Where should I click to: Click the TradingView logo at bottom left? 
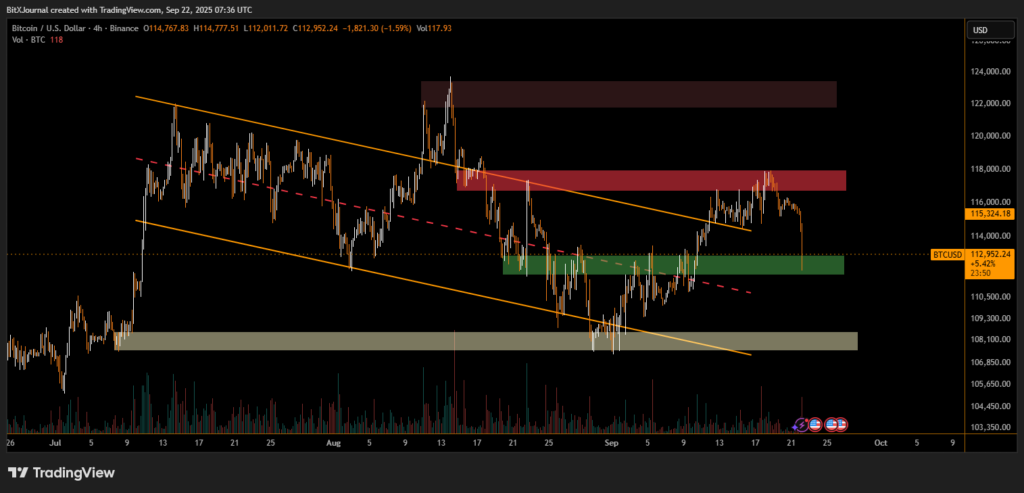(x=62, y=472)
